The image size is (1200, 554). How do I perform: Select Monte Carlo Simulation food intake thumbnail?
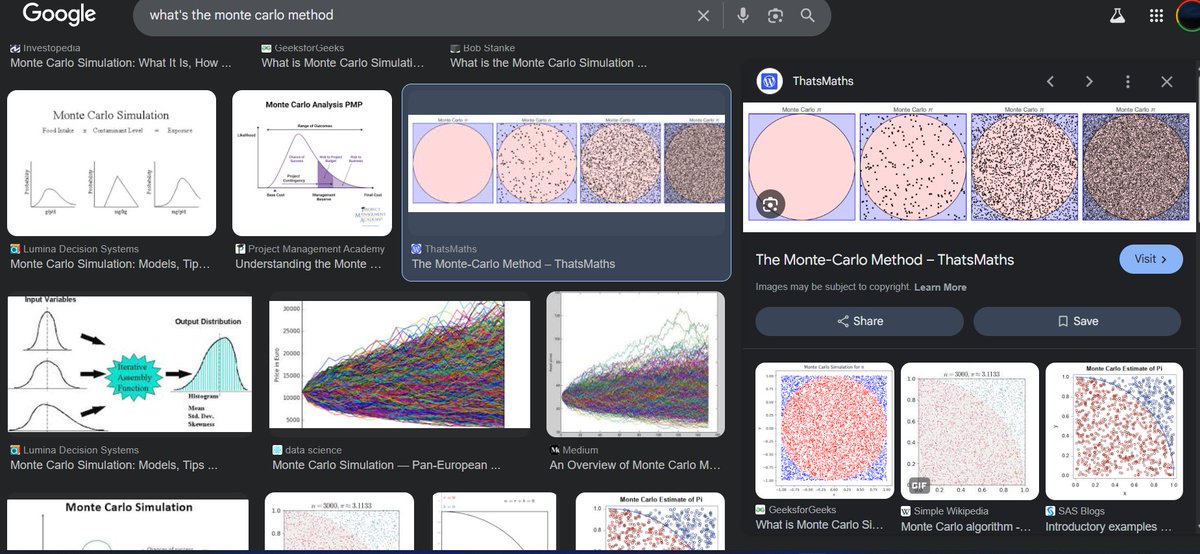coord(111,163)
